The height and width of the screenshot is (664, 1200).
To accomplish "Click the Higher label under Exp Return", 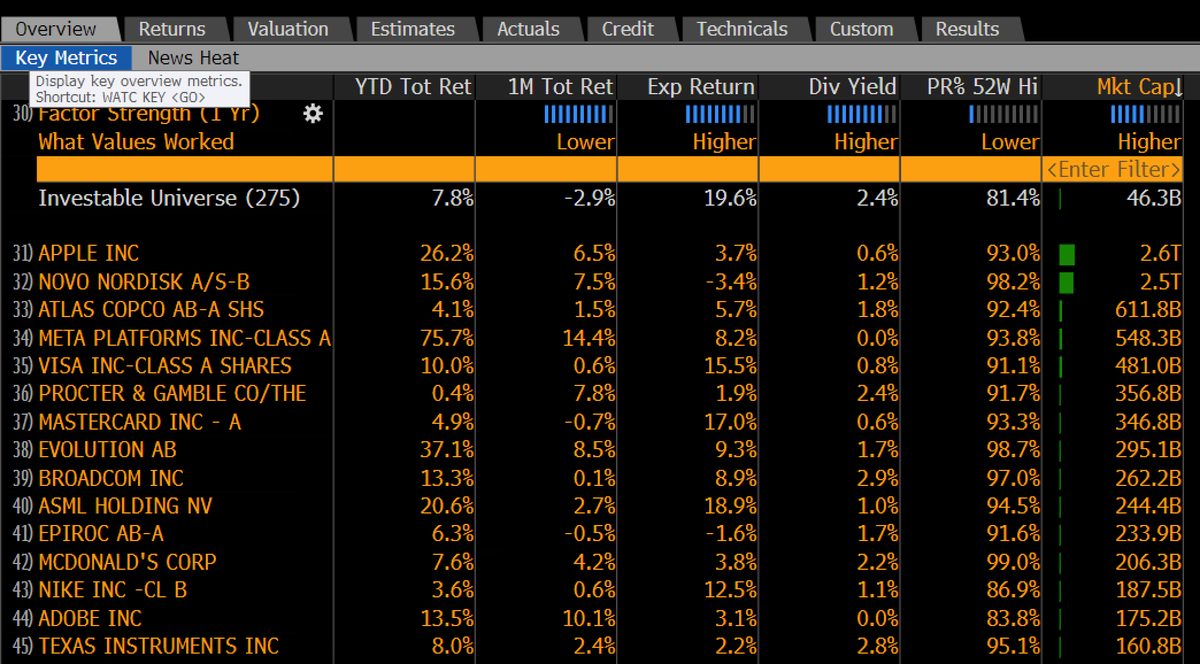I will pyautogui.click(x=725, y=142).
